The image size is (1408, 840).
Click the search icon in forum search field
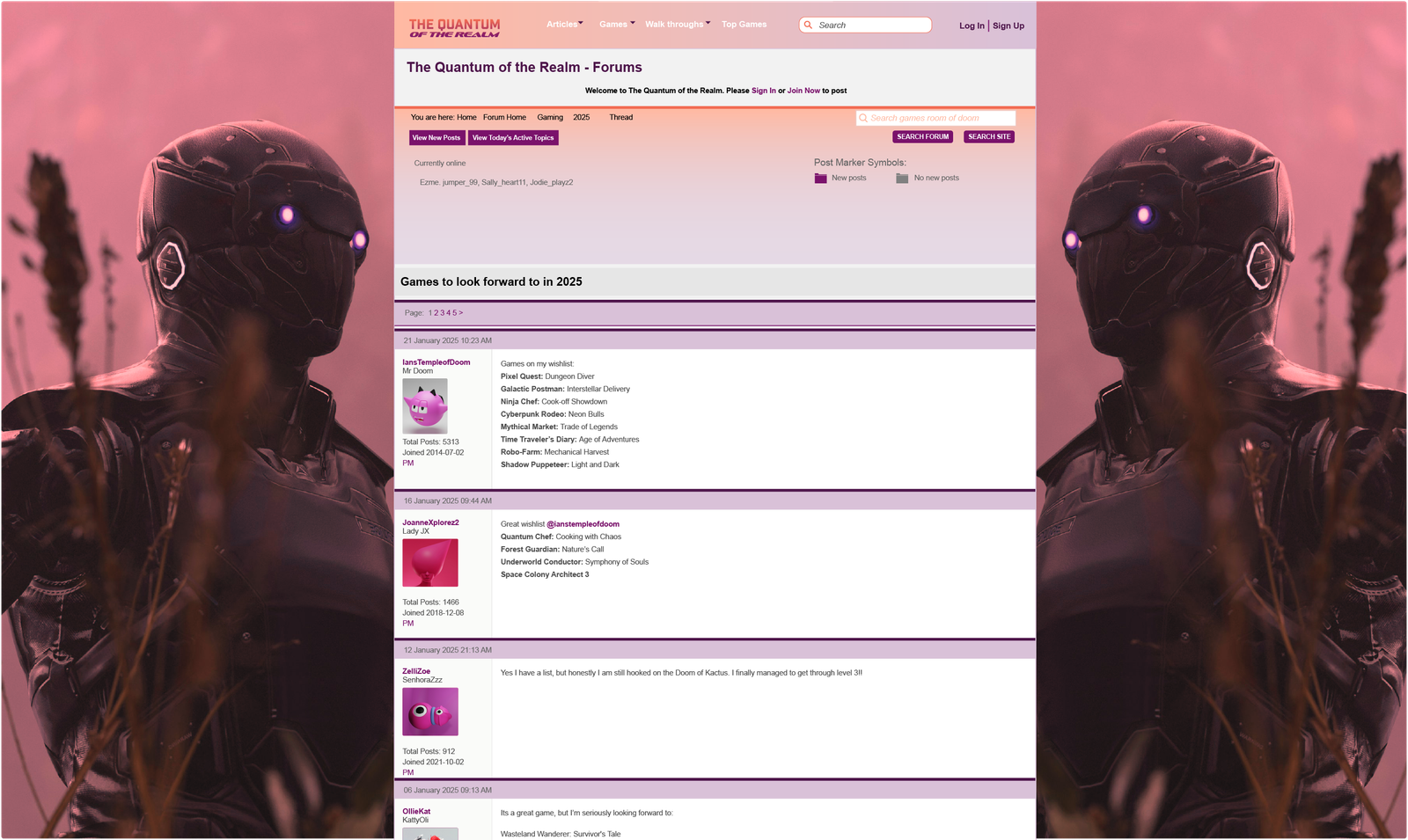point(863,118)
